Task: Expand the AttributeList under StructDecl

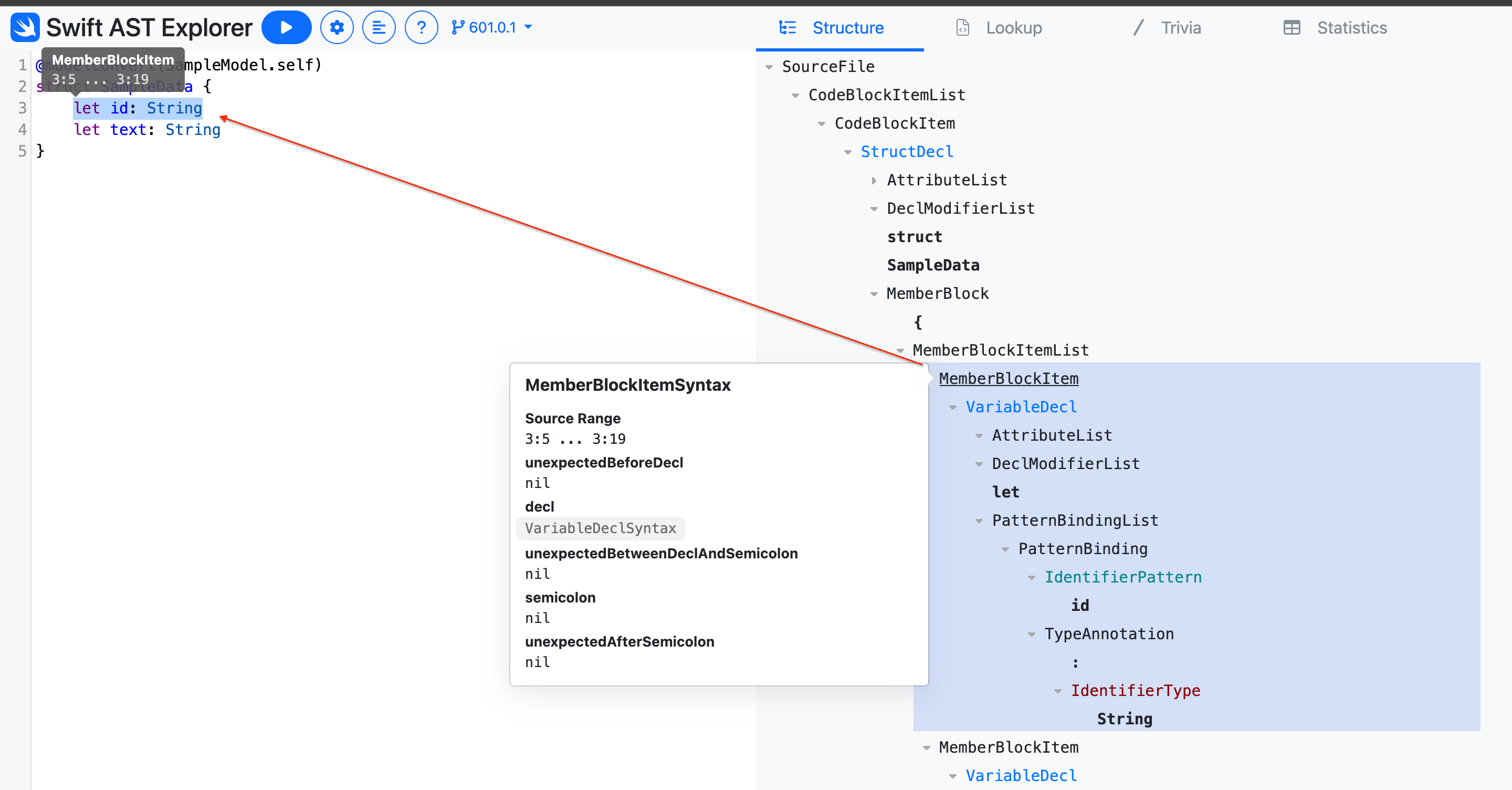Action: (x=874, y=180)
